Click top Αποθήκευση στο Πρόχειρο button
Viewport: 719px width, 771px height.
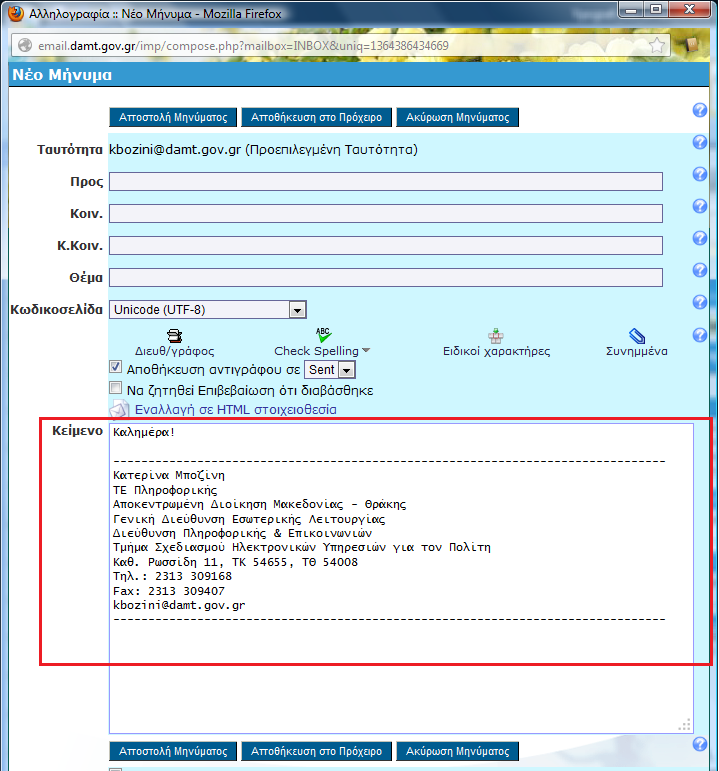(x=316, y=118)
